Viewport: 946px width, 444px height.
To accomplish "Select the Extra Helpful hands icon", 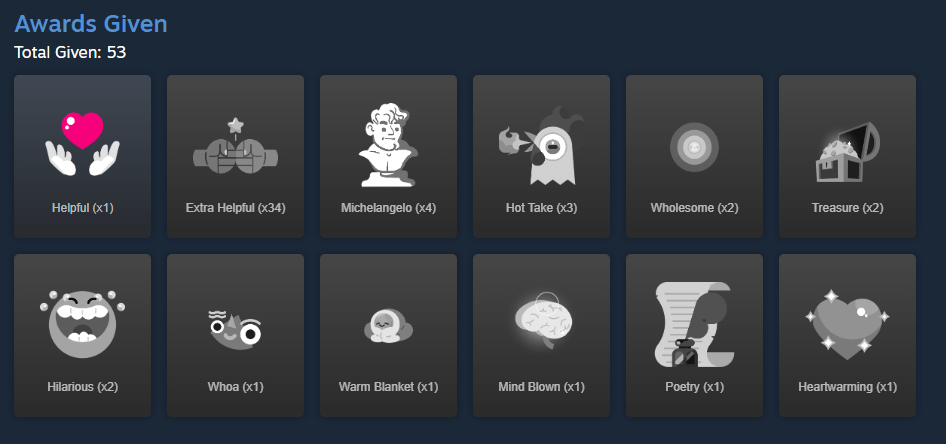I will [235, 146].
